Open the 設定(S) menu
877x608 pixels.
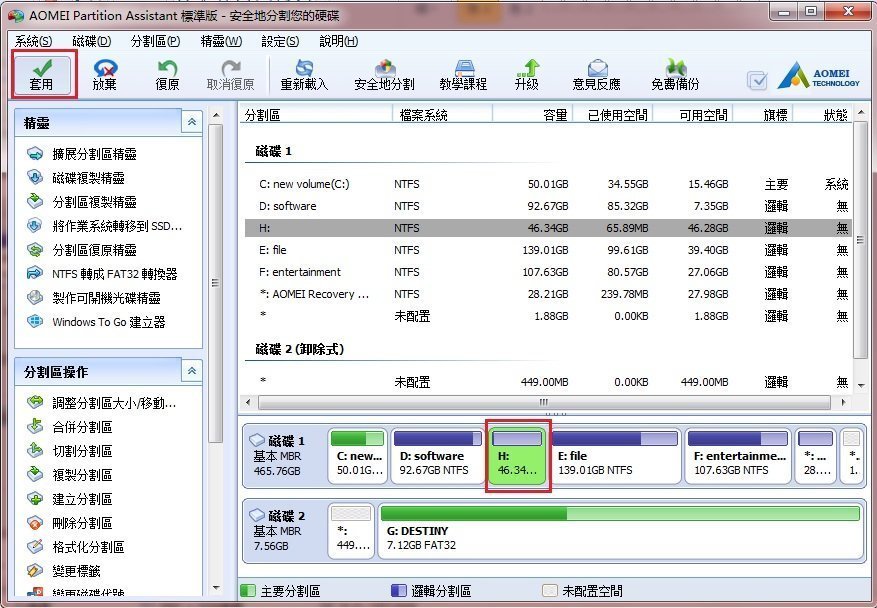point(280,41)
